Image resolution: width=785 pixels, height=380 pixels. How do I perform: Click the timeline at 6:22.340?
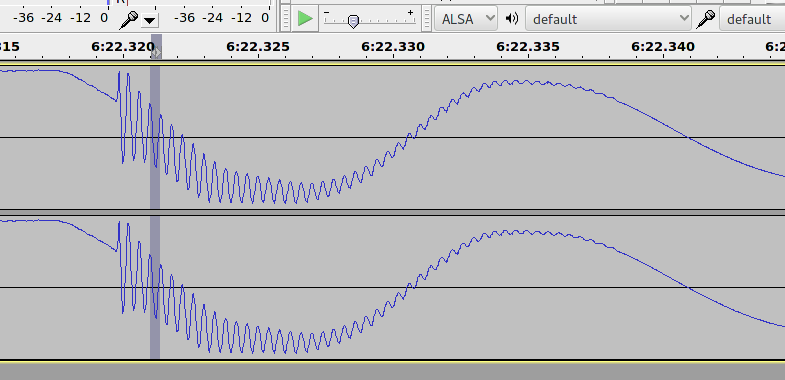663,47
